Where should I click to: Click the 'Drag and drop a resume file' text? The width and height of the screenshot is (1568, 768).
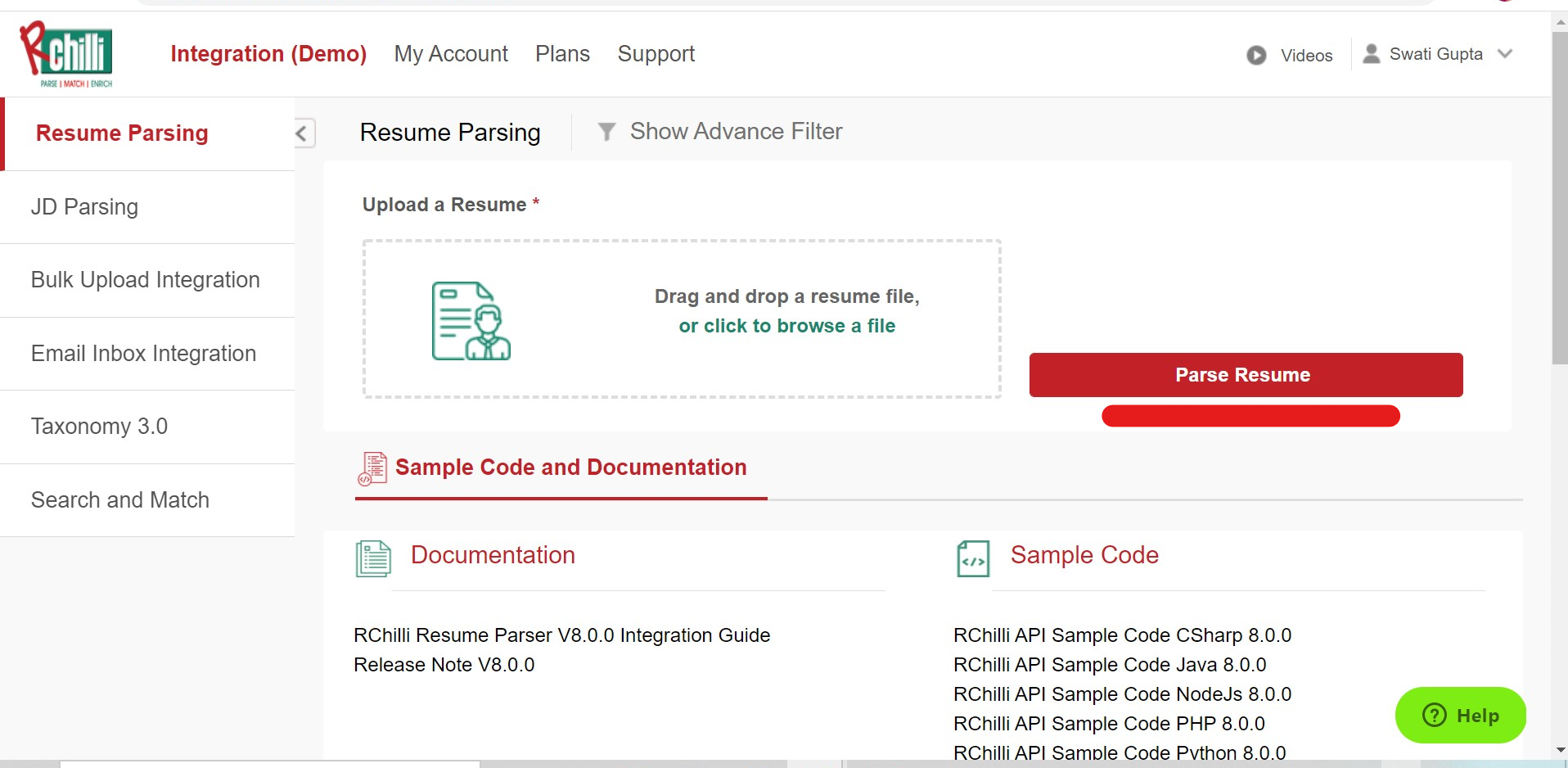coord(786,296)
